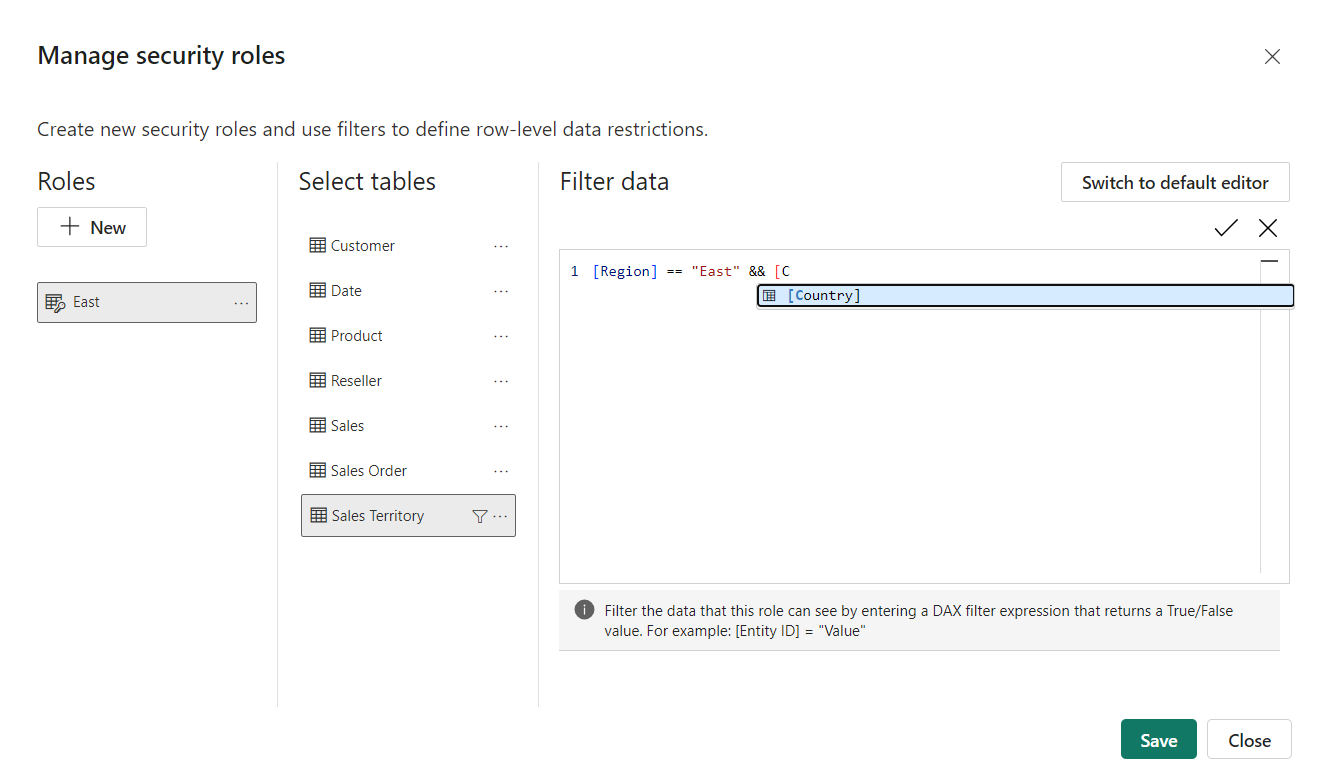Click the info icon below the filter editor
1329x769 pixels.
(584, 609)
